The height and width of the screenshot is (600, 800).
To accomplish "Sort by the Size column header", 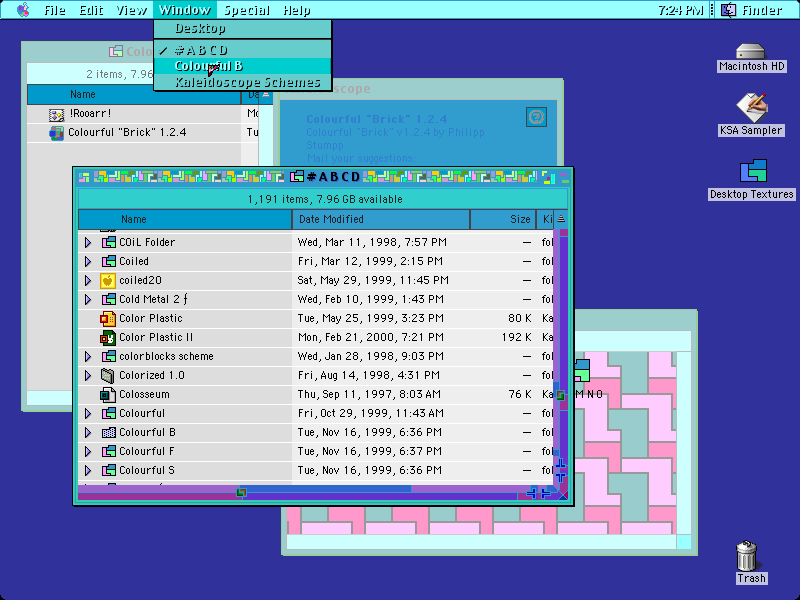I will click(503, 219).
